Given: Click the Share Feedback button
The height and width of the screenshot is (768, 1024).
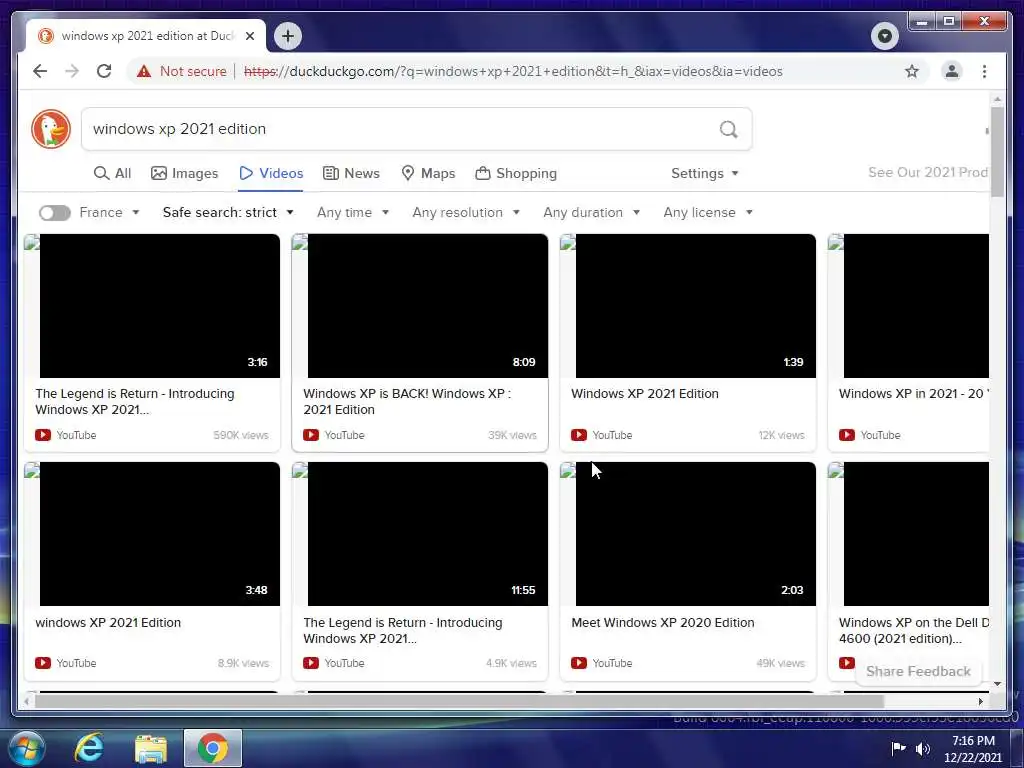Looking at the screenshot, I should coord(918,671).
